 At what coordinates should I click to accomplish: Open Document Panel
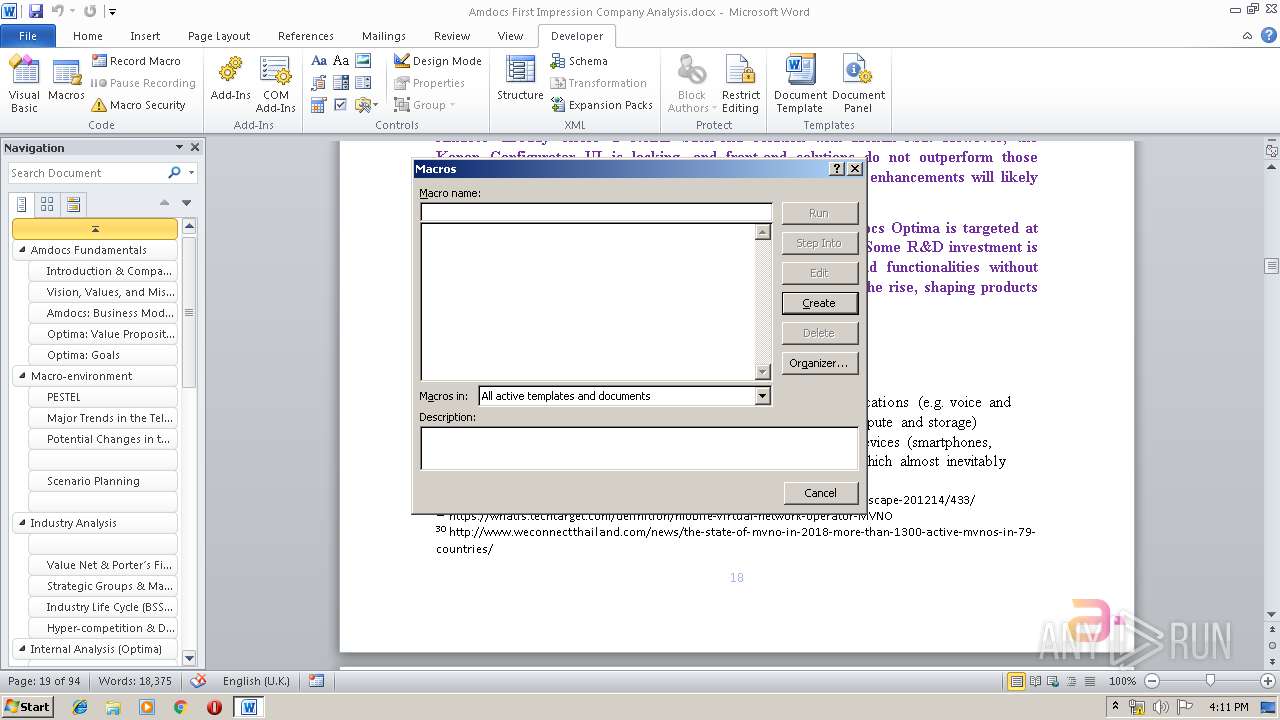pos(858,84)
